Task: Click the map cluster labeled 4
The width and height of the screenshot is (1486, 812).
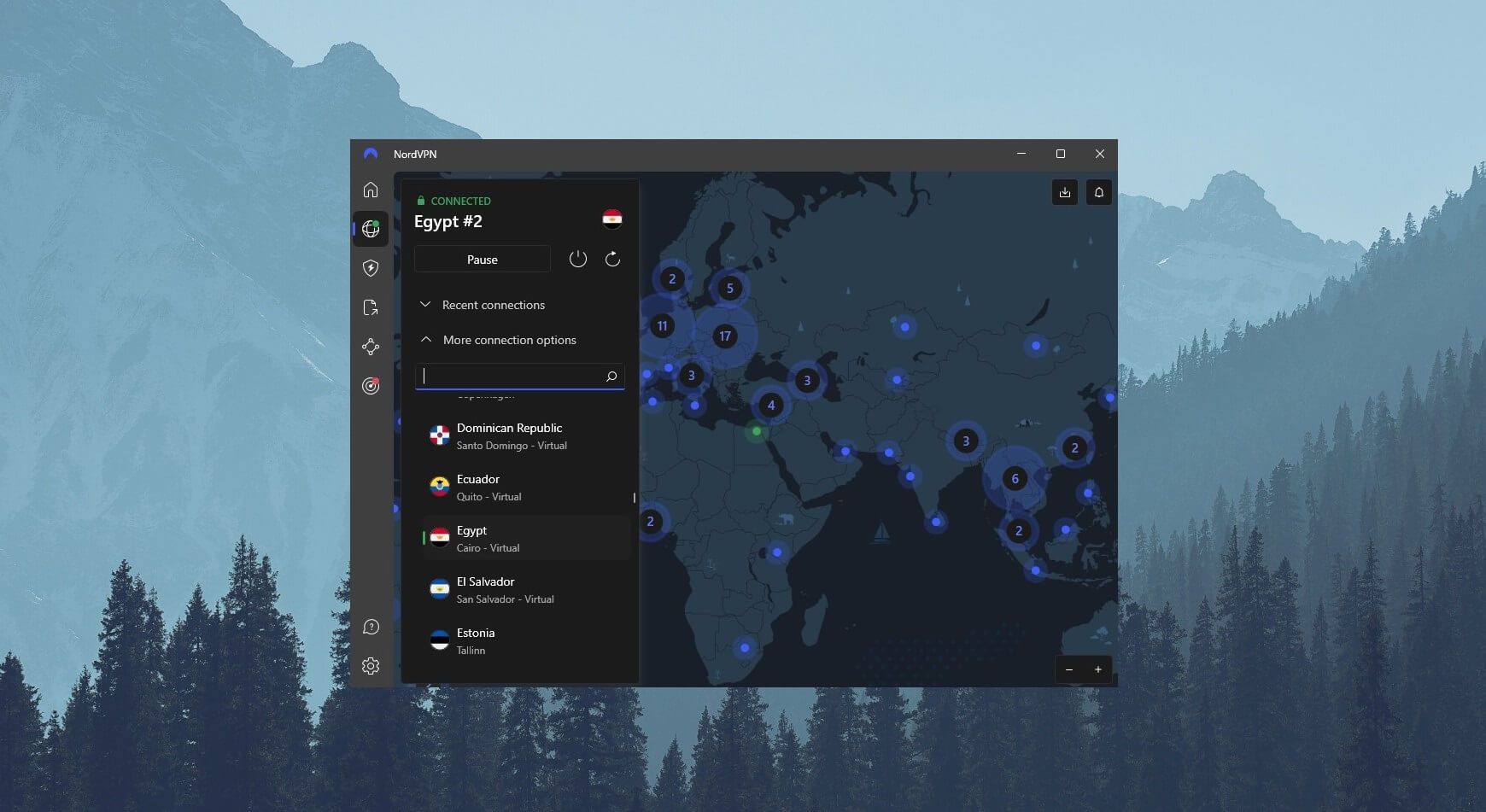Action: [771, 405]
